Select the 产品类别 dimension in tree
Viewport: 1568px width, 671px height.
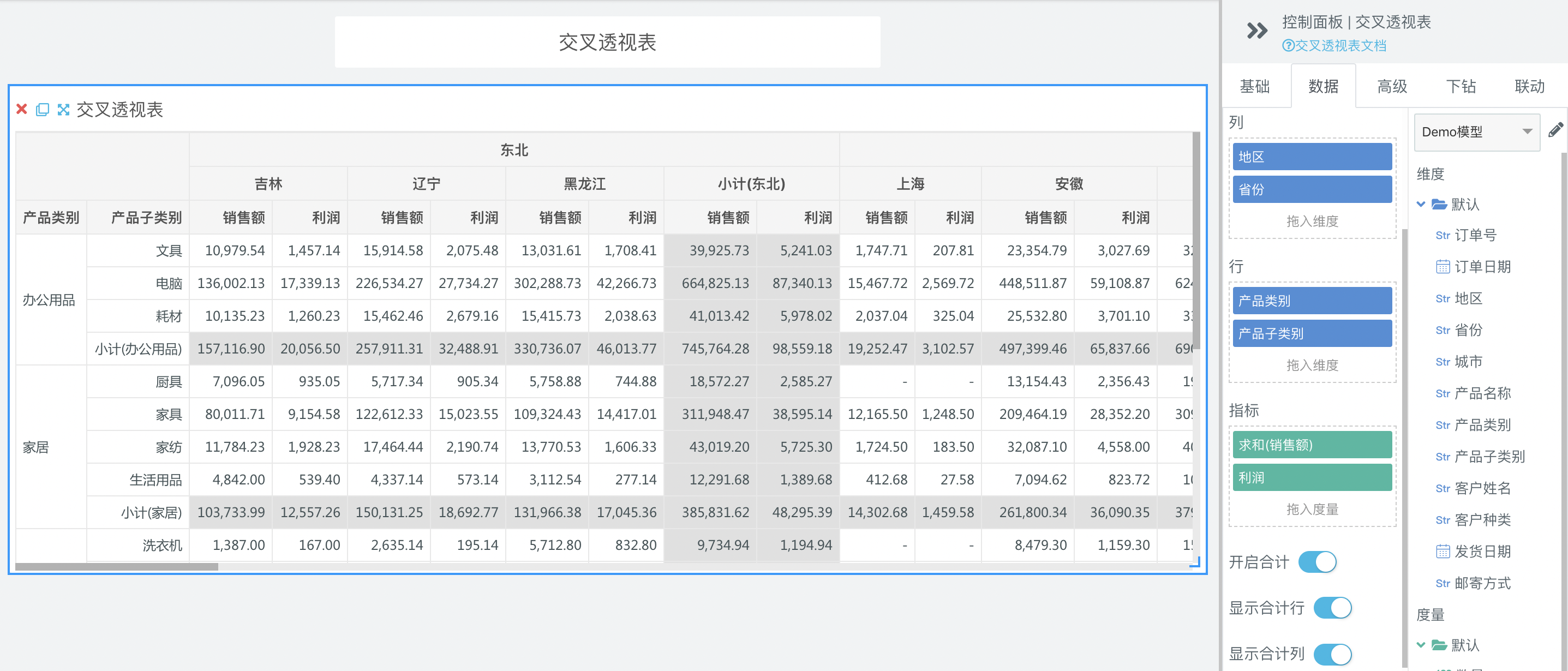(1483, 425)
